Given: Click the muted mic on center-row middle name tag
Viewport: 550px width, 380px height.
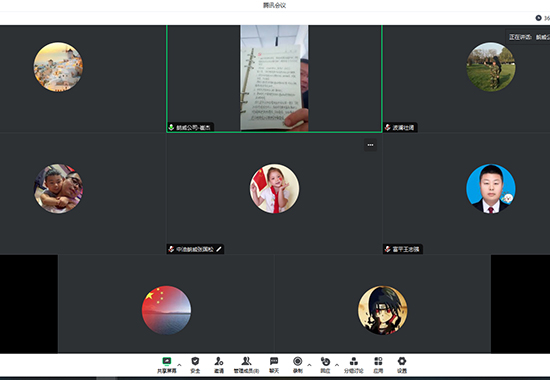Looking at the screenshot, I should pos(171,249).
